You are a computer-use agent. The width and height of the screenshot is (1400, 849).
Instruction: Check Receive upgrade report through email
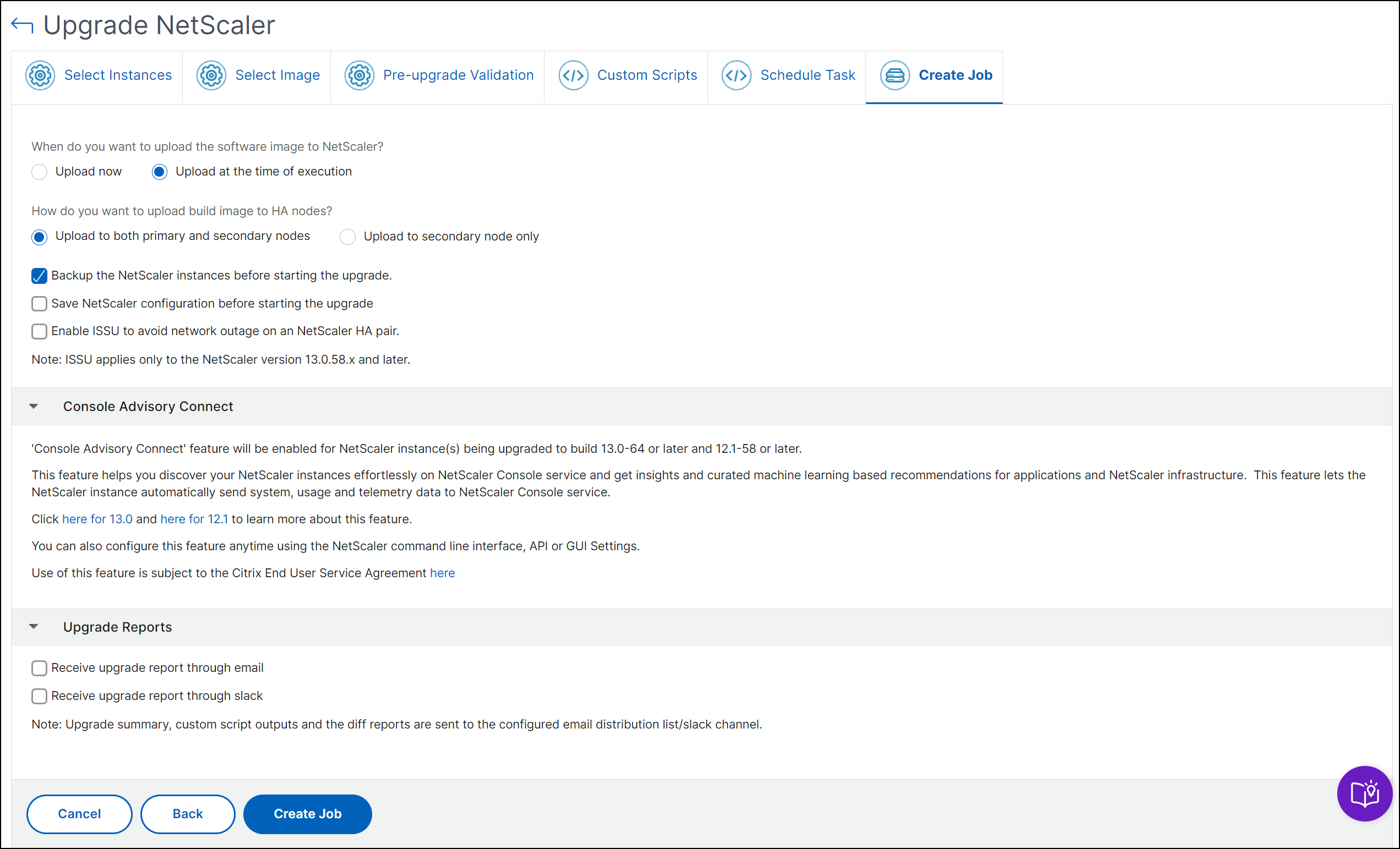point(39,669)
